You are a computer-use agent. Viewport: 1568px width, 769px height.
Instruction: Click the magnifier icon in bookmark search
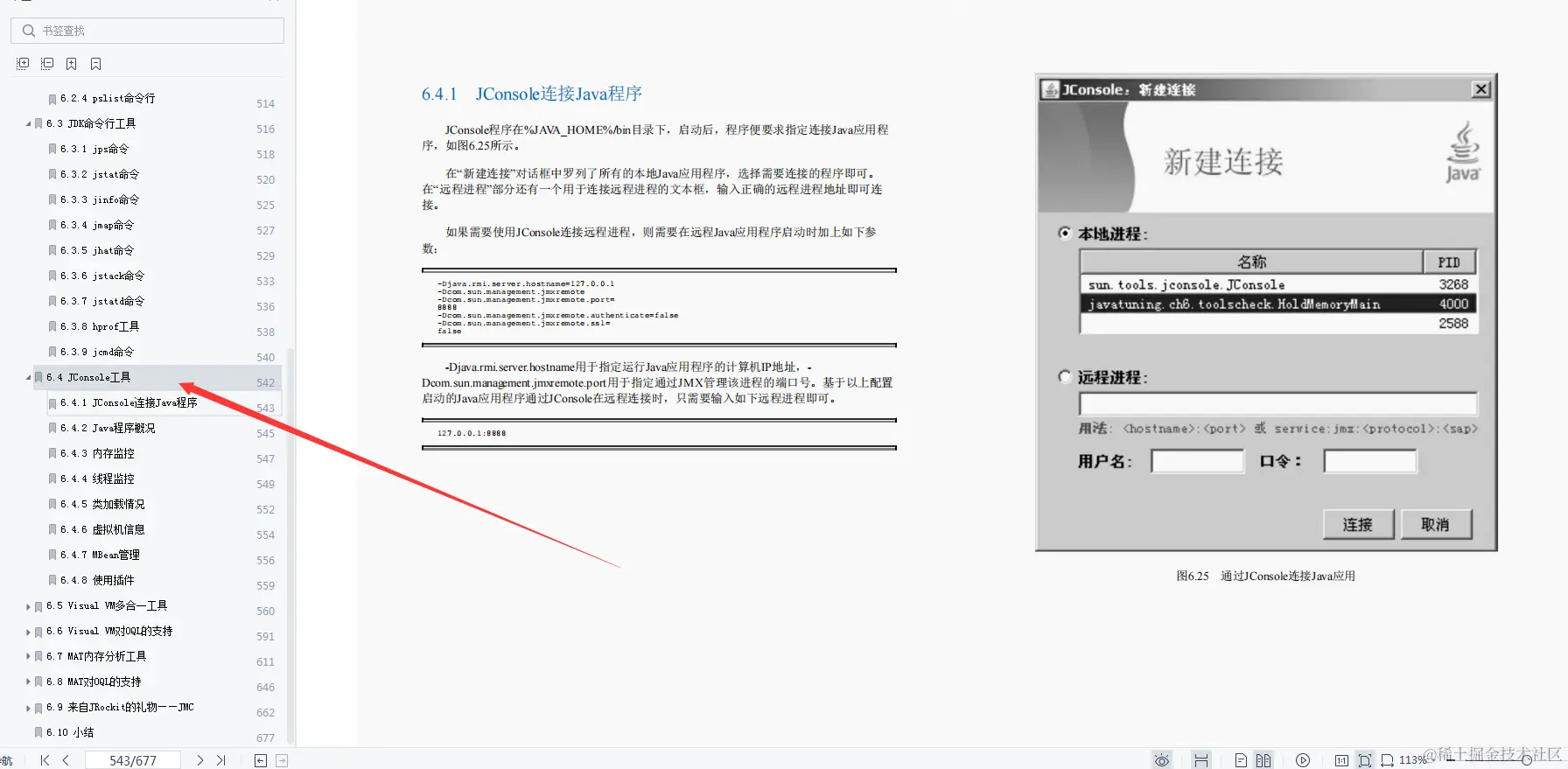click(29, 31)
